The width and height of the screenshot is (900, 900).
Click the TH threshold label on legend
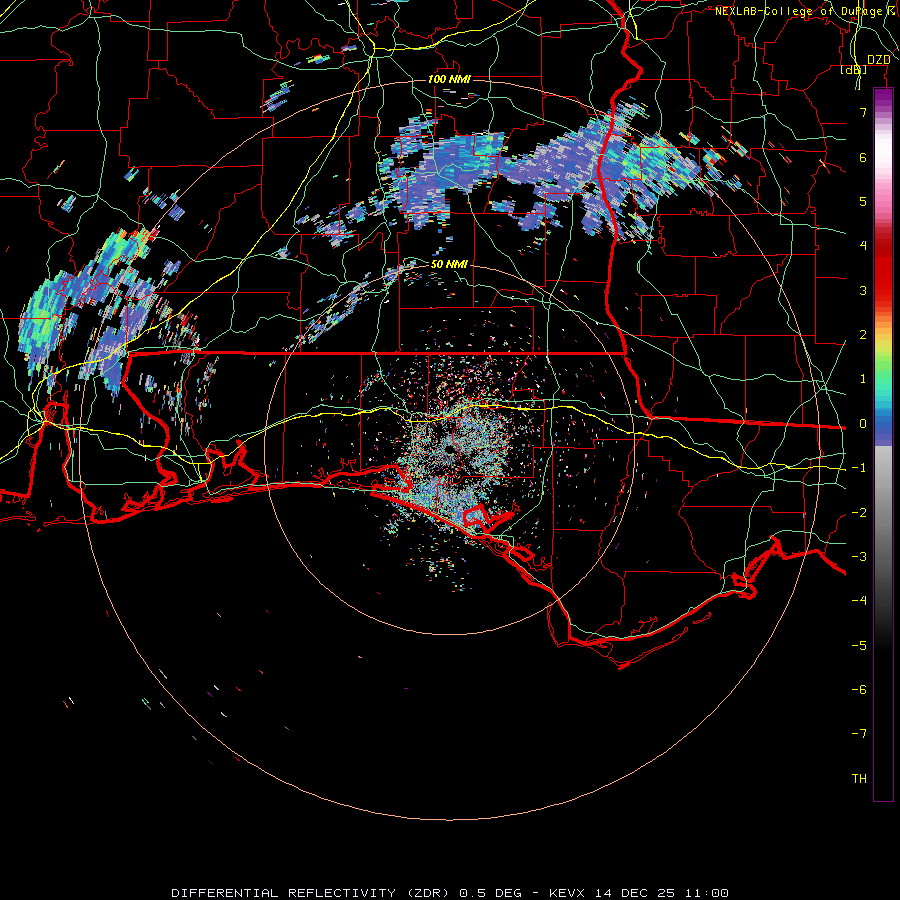(859, 779)
